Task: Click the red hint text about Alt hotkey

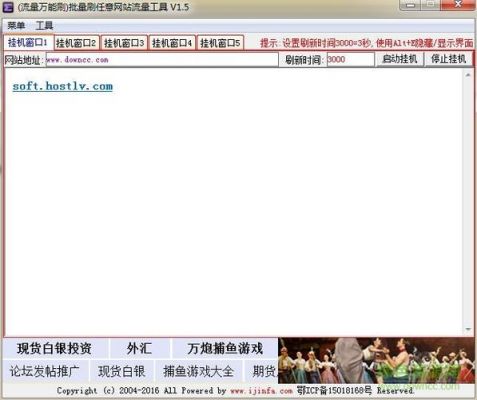Action: click(366, 43)
